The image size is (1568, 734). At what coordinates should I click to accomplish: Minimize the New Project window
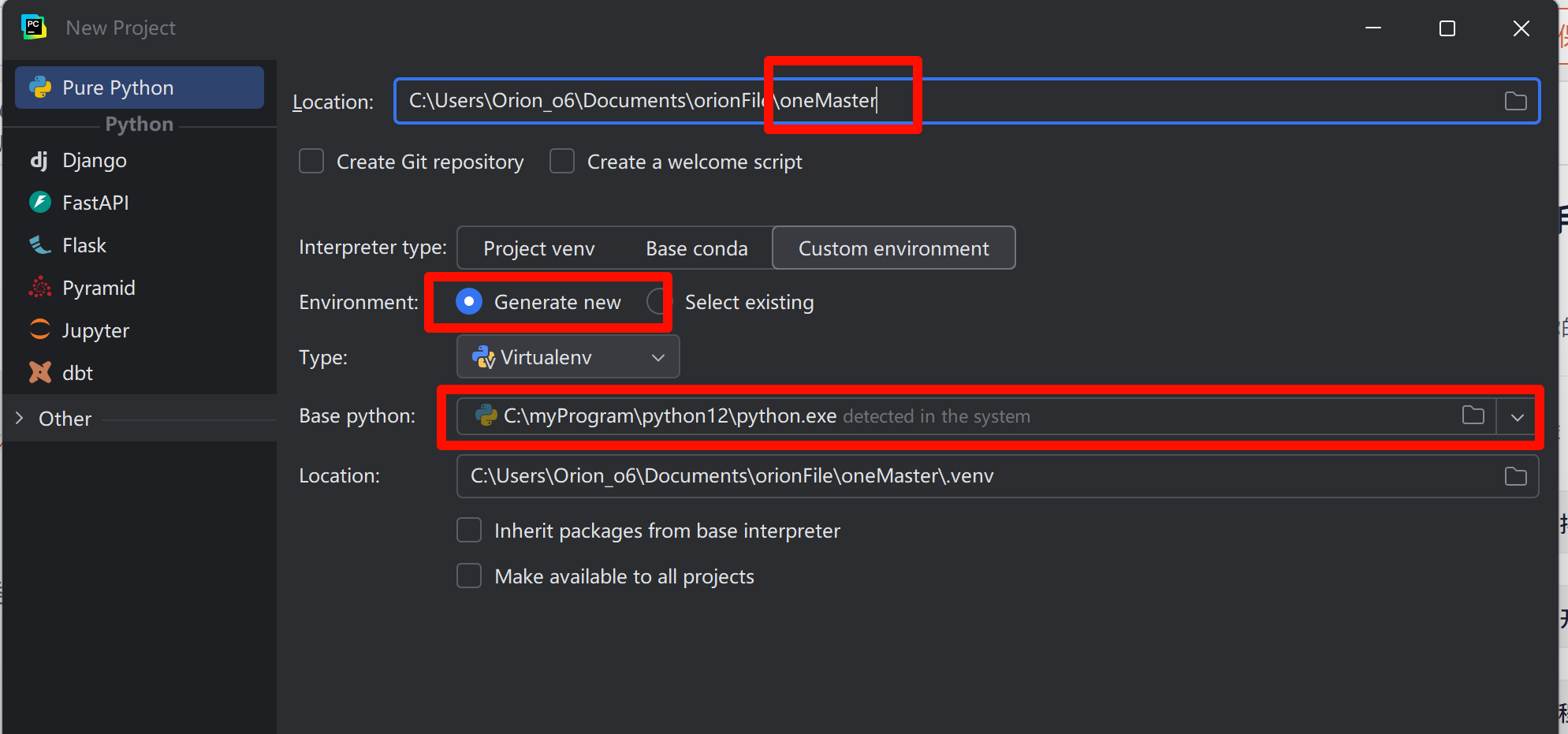point(1373,28)
